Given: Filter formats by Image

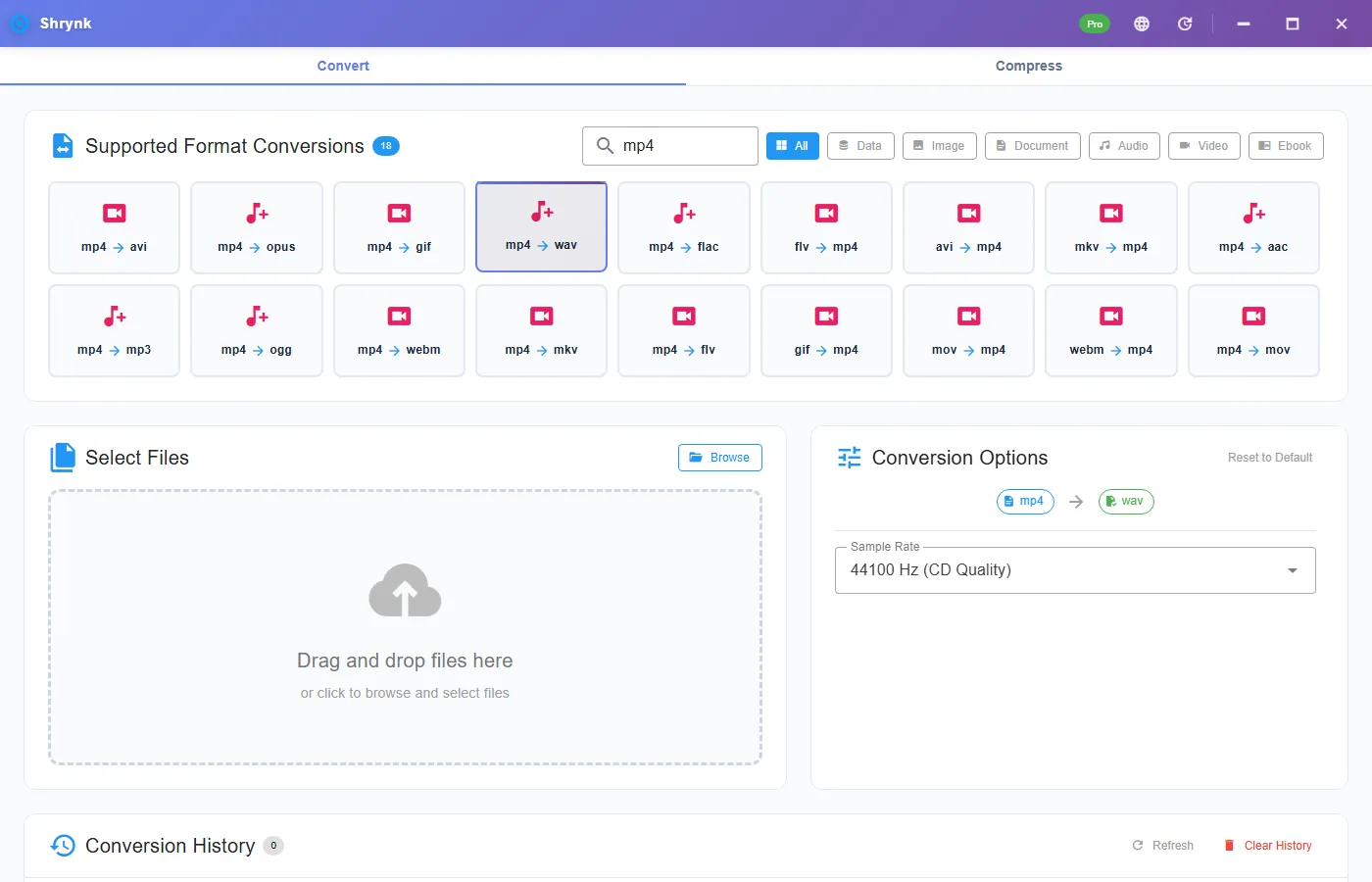Looking at the screenshot, I should 939,146.
